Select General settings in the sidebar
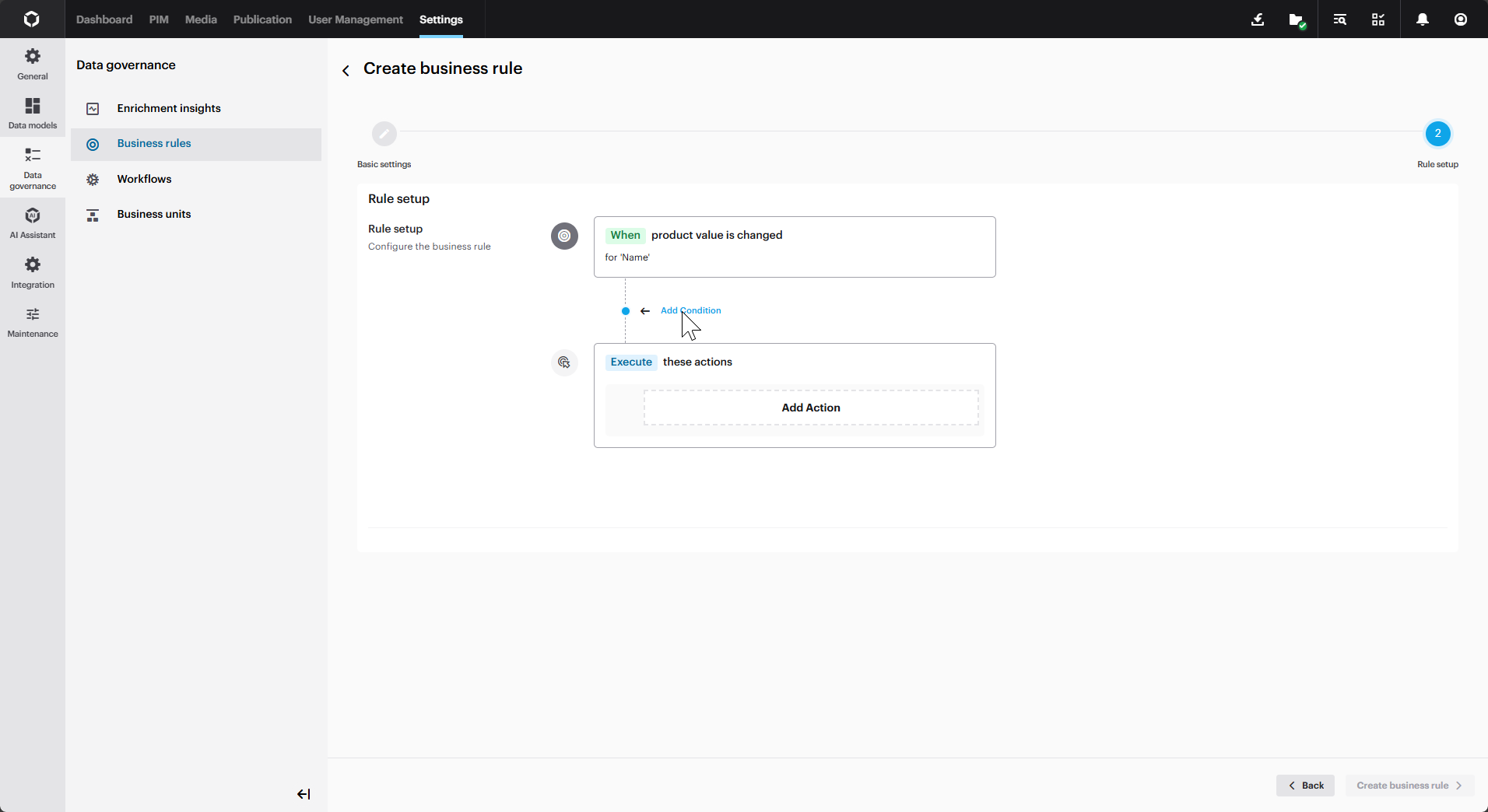Image resolution: width=1488 pixels, height=812 pixels. pos(31,63)
